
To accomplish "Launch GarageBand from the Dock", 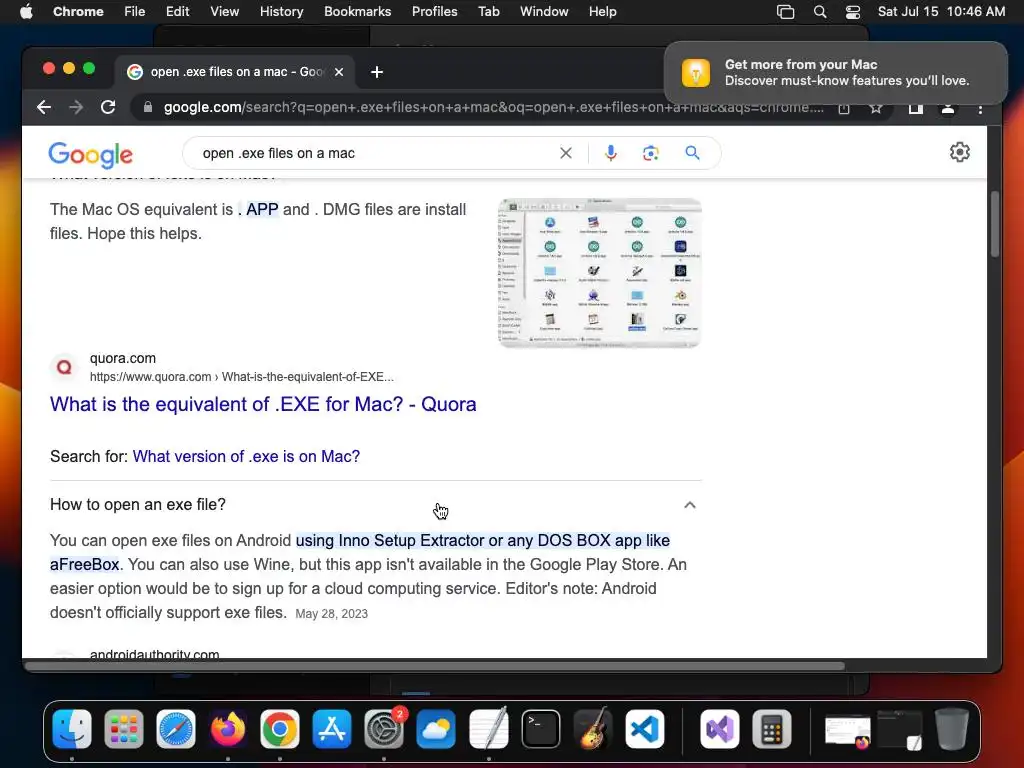I will [x=593, y=729].
